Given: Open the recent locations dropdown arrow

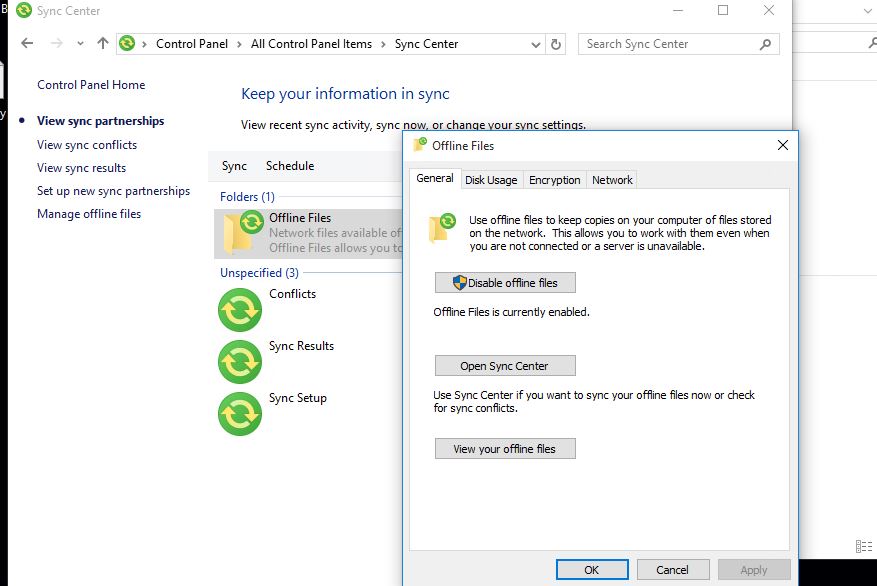Looking at the screenshot, I should (x=81, y=44).
